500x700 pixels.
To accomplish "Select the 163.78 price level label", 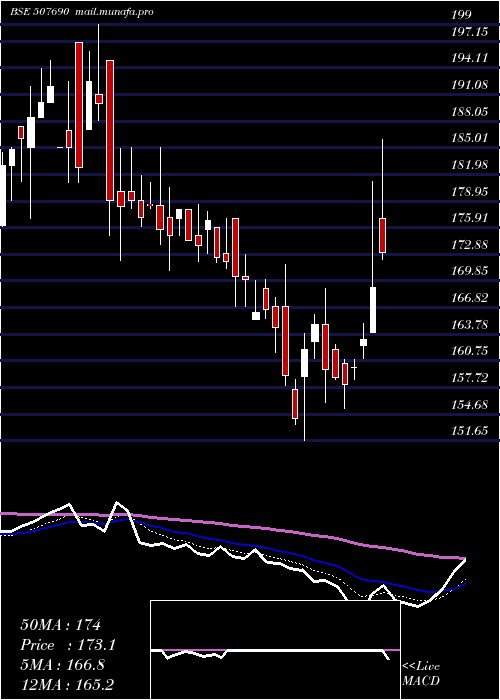I will 469,325.
